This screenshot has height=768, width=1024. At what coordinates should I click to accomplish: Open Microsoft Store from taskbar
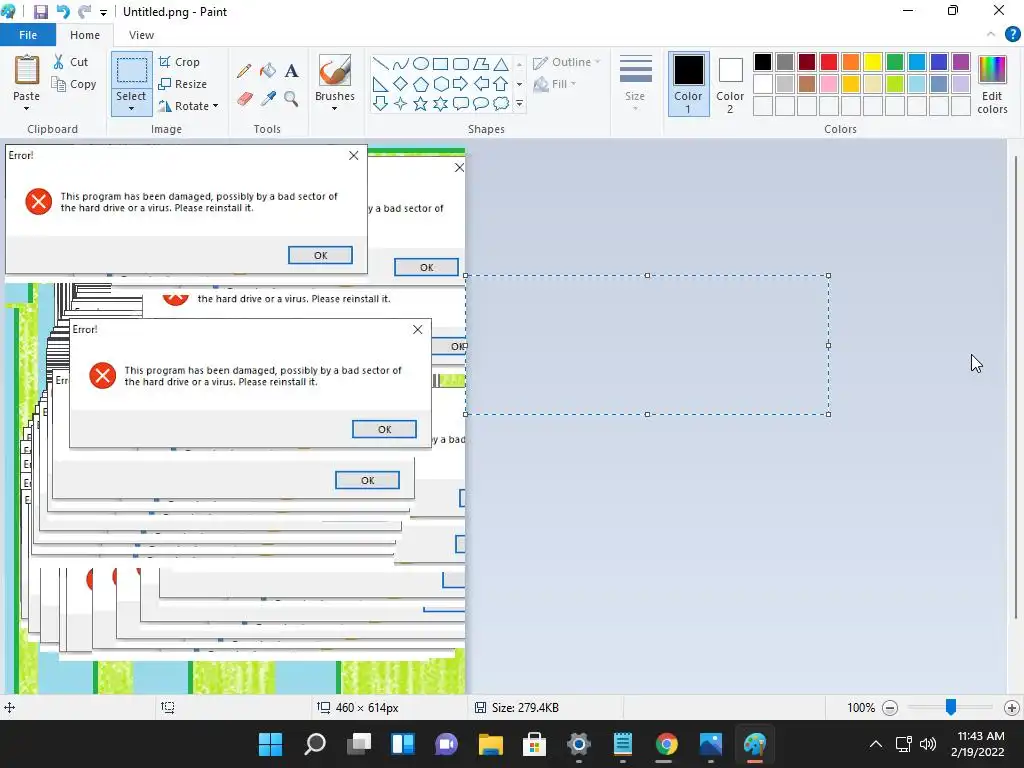(534, 744)
